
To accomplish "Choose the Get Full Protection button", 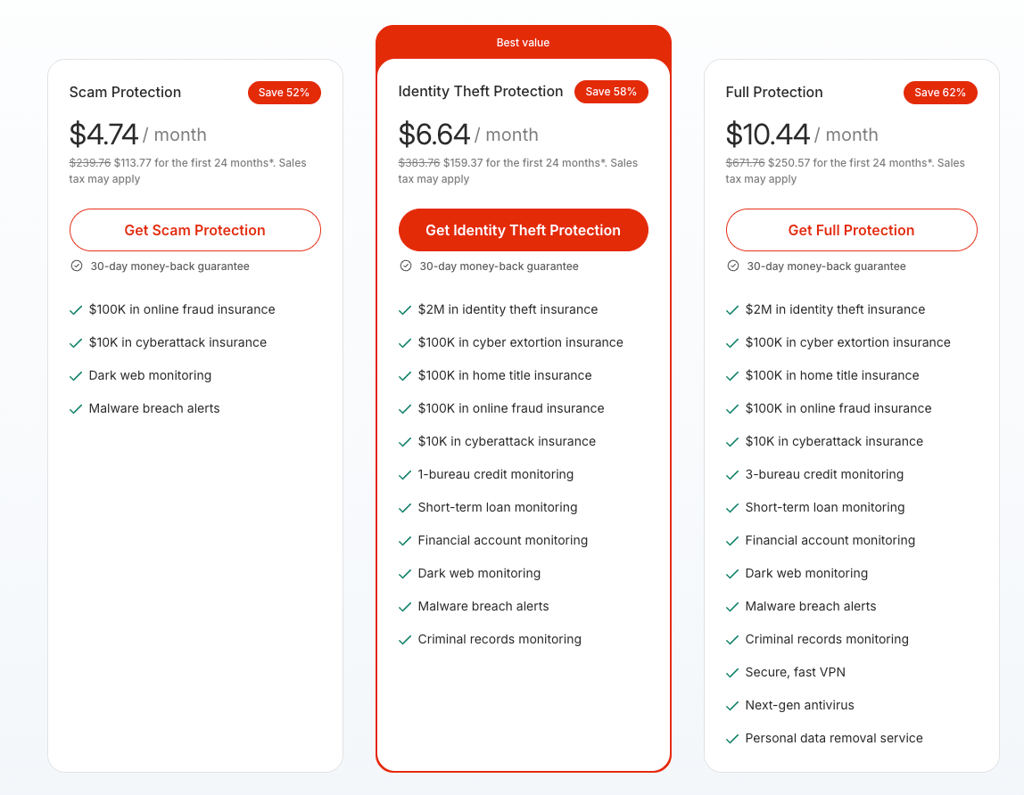I will coord(851,230).
